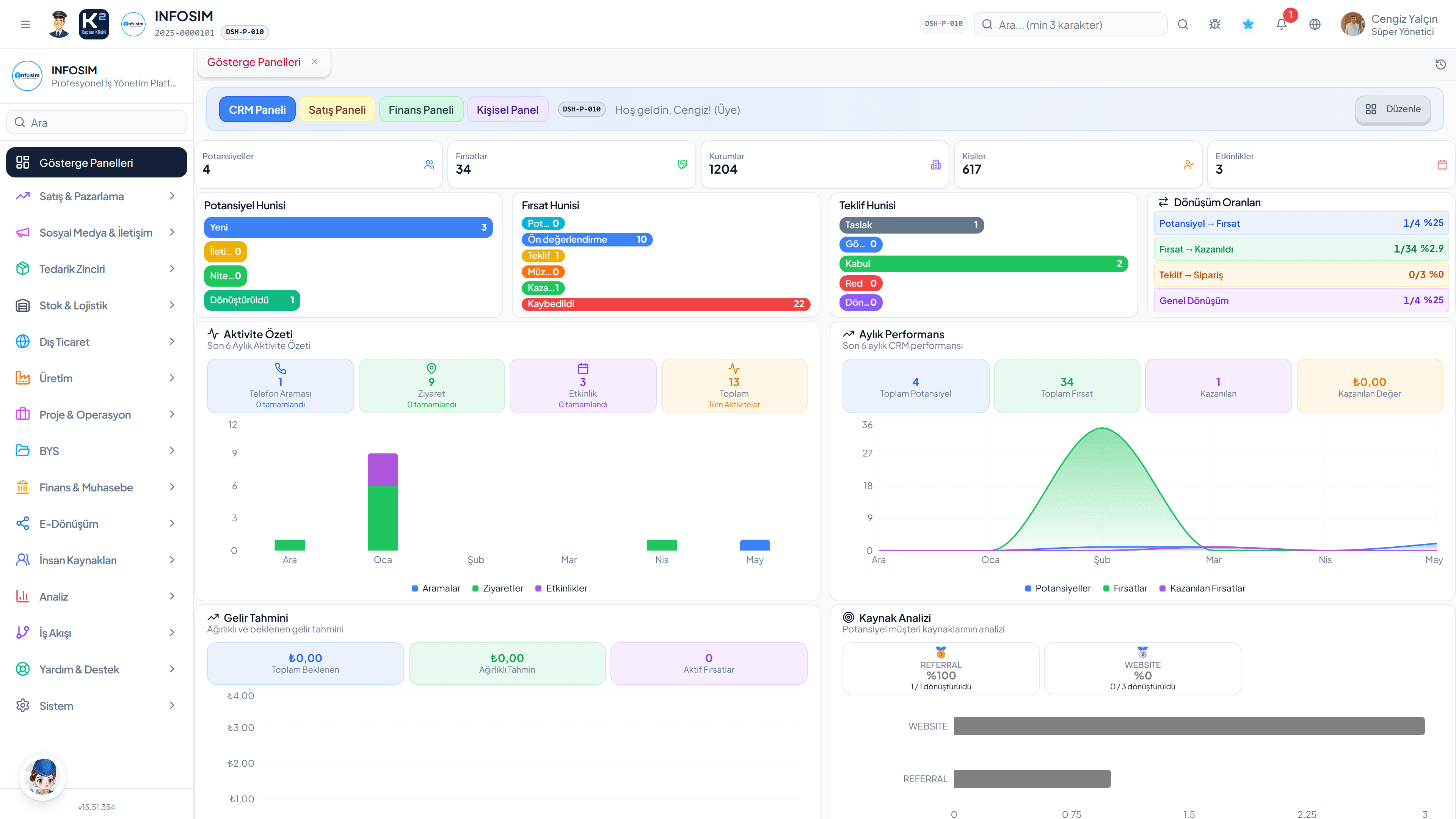
Task: Select Gösterge Panelleri in sidebar
Action: (x=96, y=163)
